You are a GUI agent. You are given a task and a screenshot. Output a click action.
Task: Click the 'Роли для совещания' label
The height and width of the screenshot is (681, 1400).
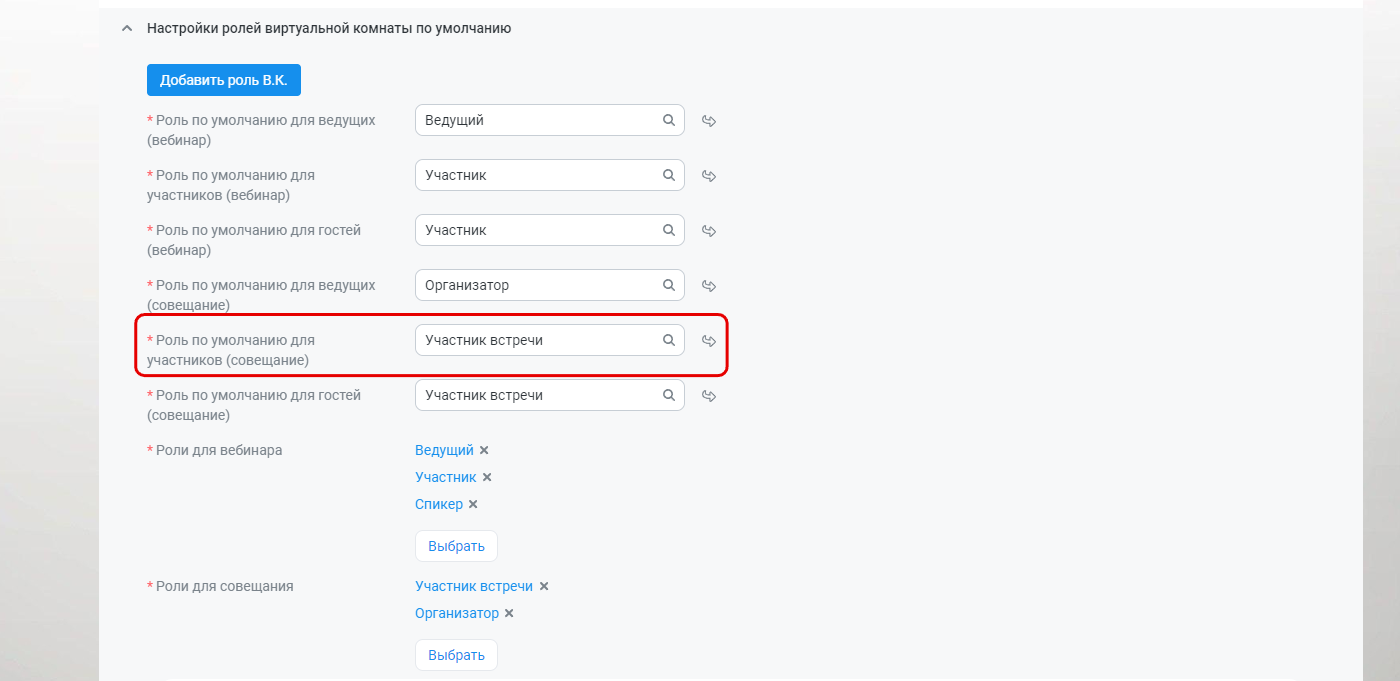(x=225, y=587)
